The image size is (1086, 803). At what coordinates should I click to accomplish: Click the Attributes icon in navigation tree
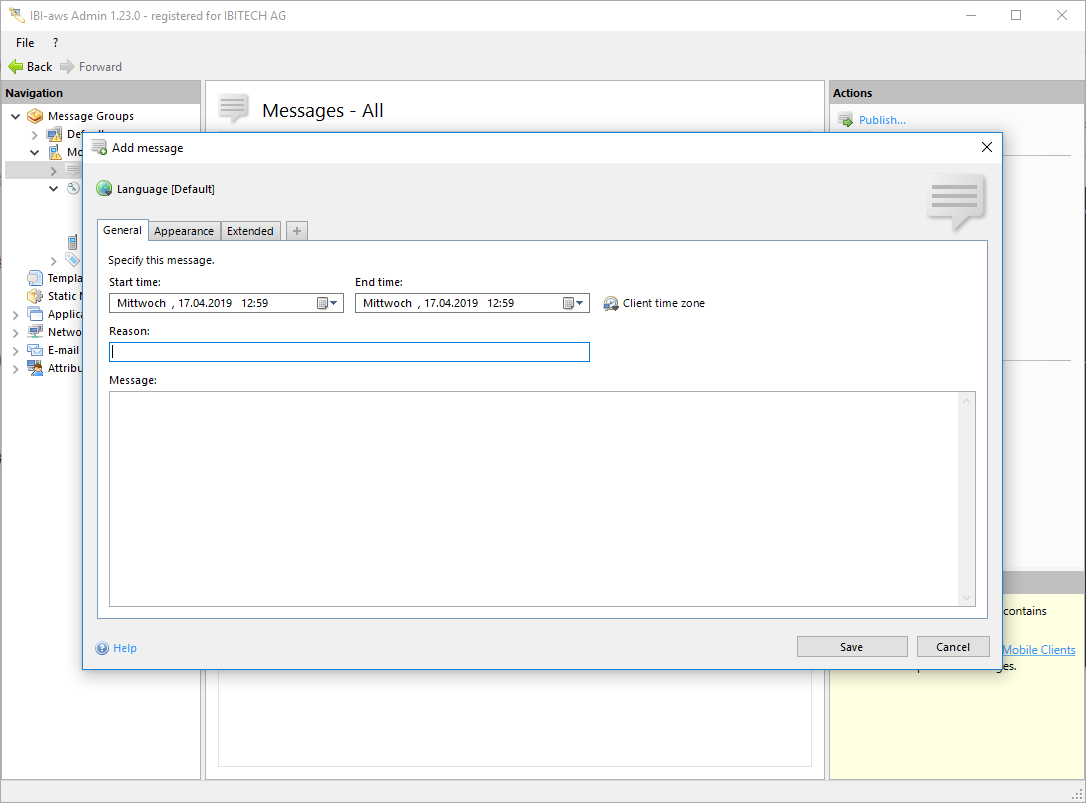point(35,368)
